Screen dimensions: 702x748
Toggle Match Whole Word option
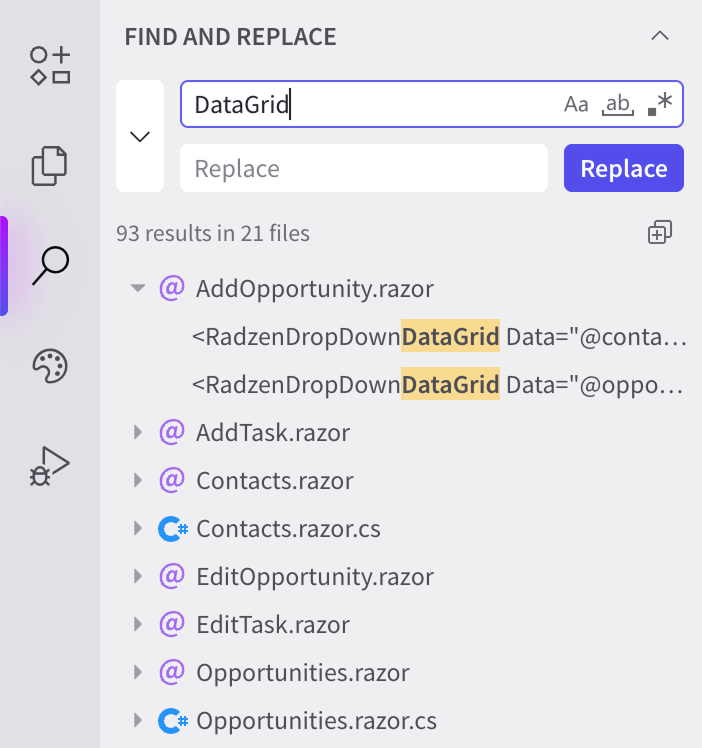pos(618,104)
